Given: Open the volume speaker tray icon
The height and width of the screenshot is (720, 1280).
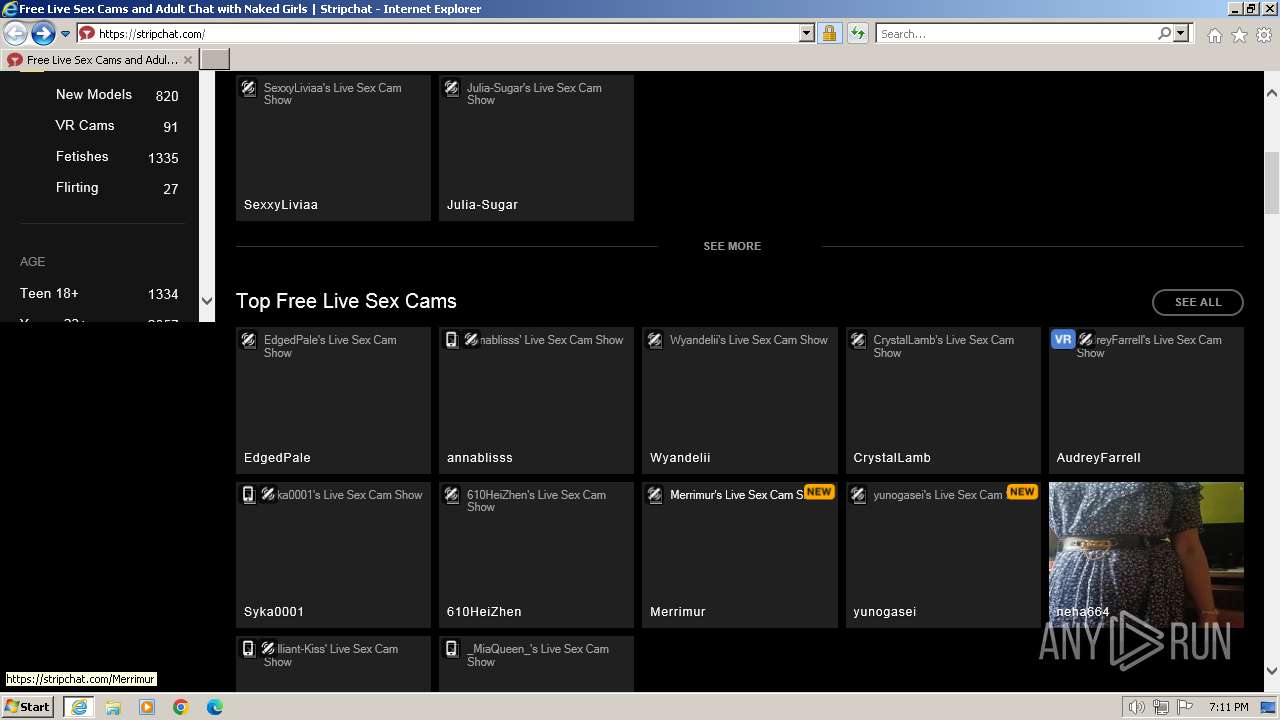Looking at the screenshot, I should pos(1137,707).
